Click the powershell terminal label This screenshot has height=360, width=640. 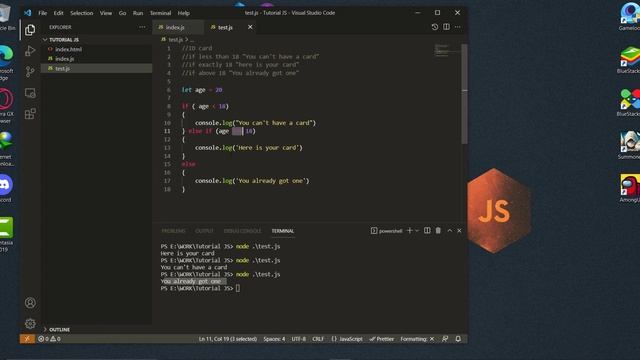pyautogui.click(x=387, y=231)
